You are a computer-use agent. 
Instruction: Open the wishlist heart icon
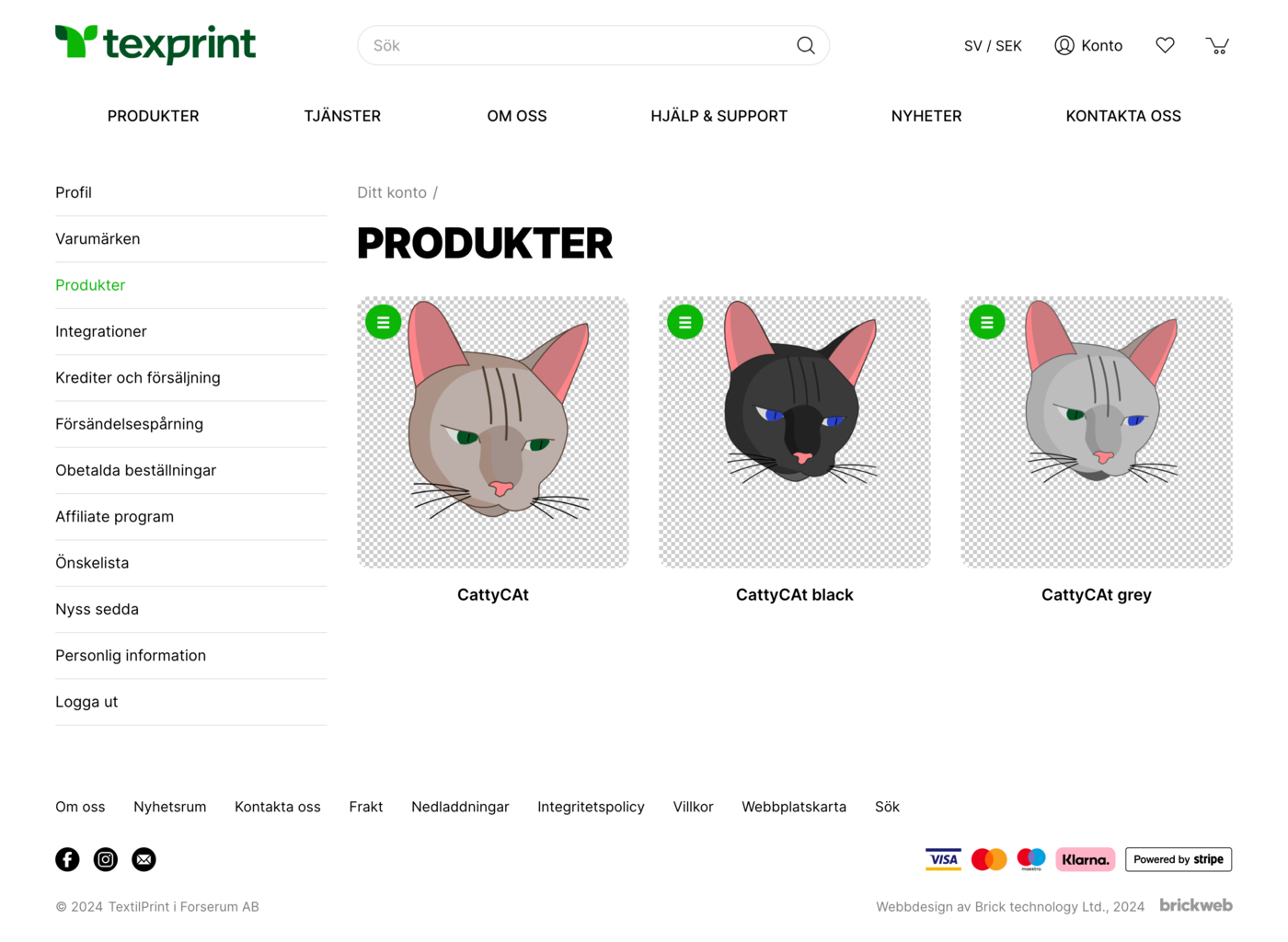[1165, 45]
